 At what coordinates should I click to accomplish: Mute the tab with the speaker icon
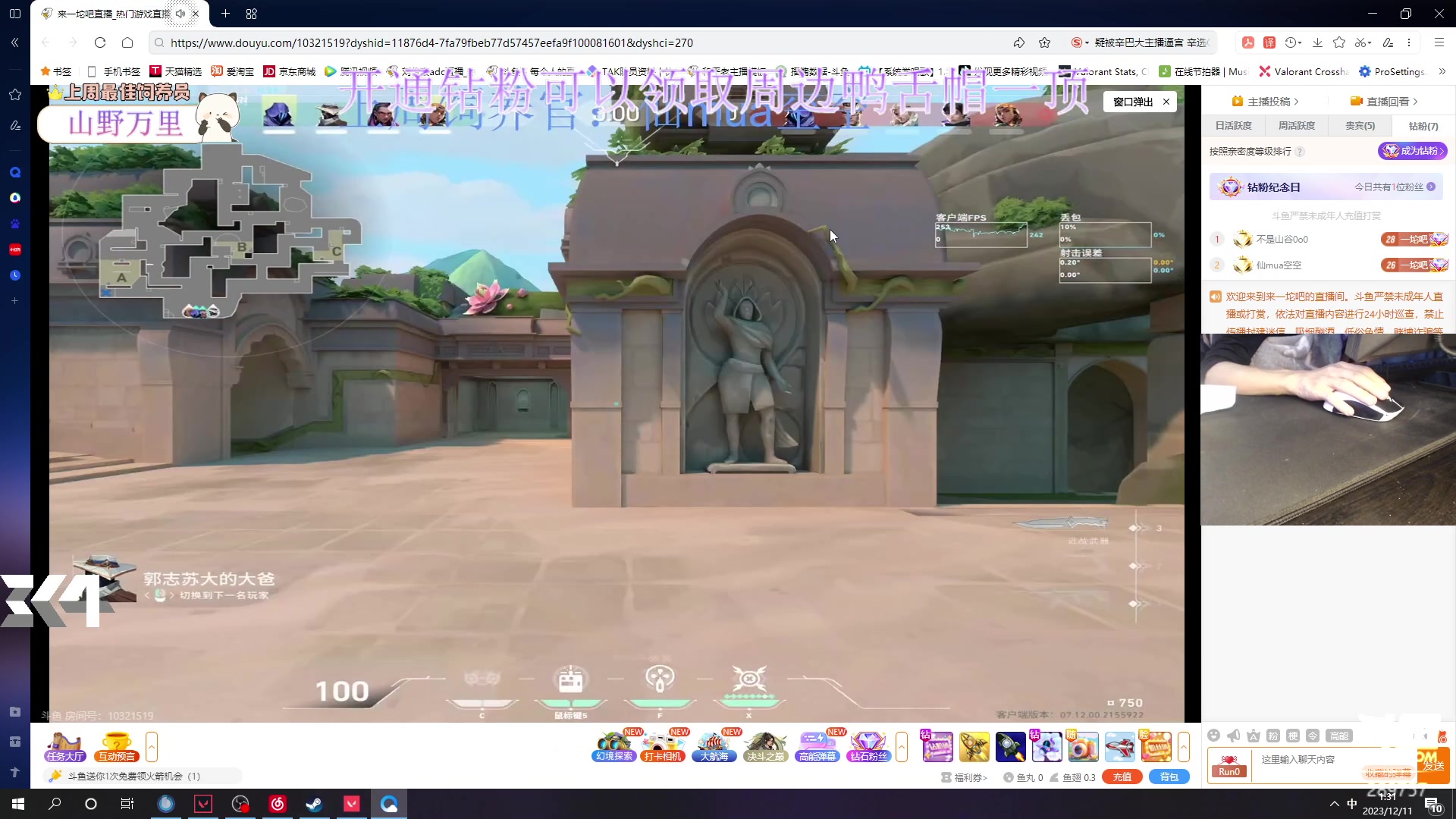tap(180, 14)
